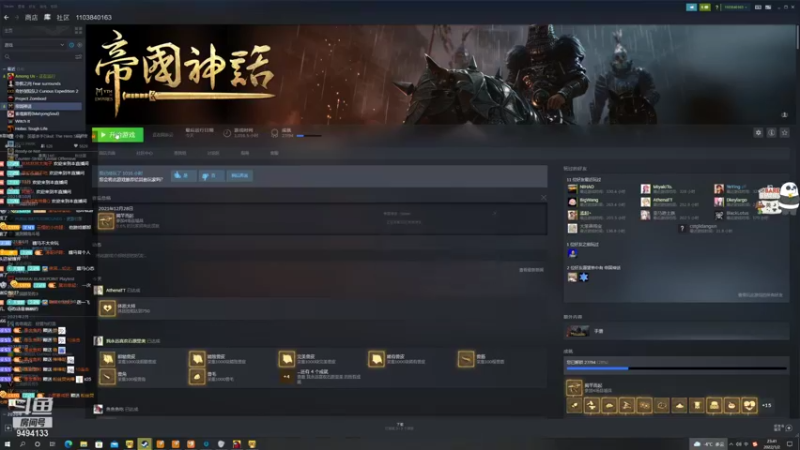Add game to favorites star icon

point(785,133)
